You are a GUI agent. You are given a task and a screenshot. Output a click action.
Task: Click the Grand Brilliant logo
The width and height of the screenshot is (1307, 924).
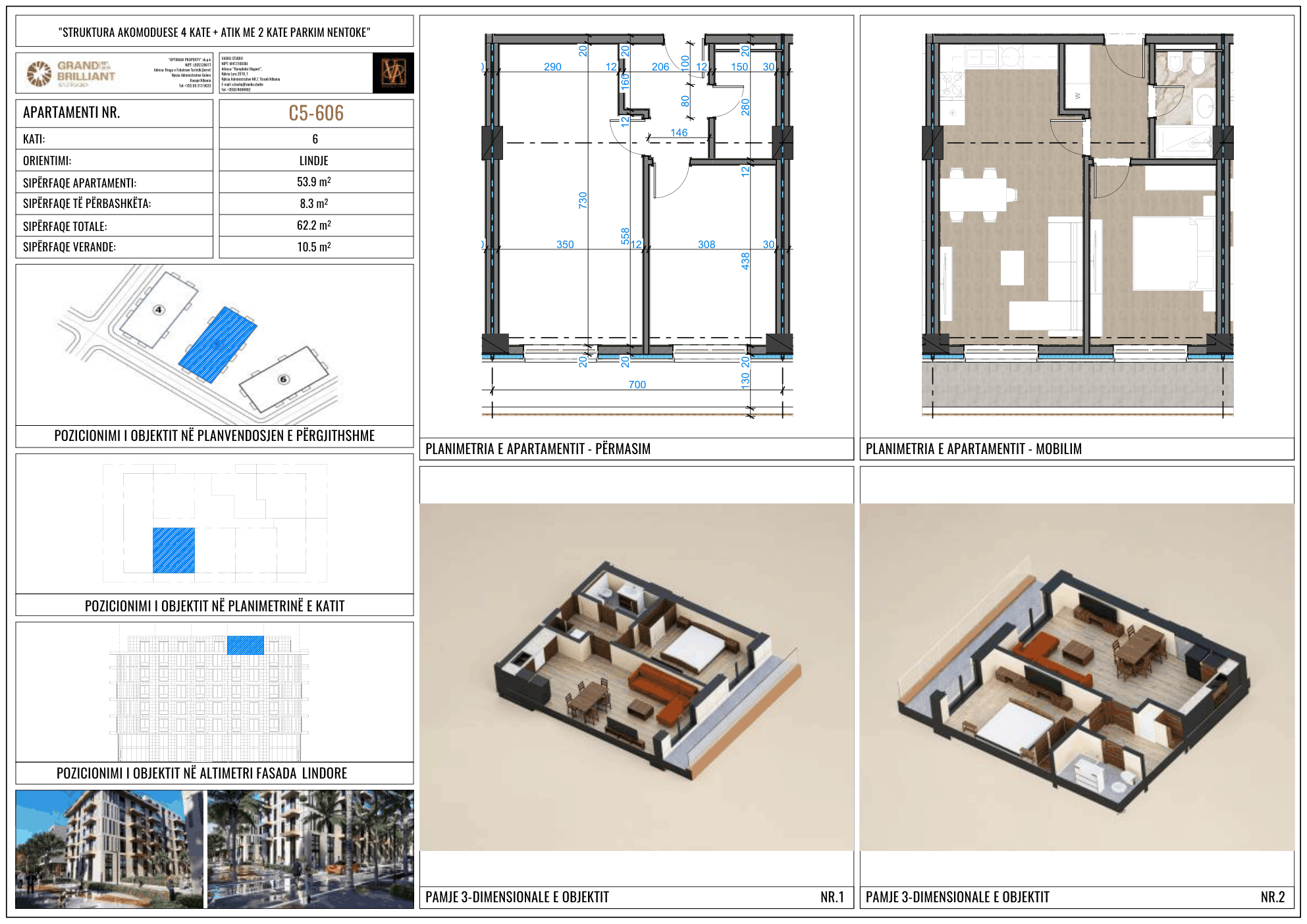(x=71, y=74)
